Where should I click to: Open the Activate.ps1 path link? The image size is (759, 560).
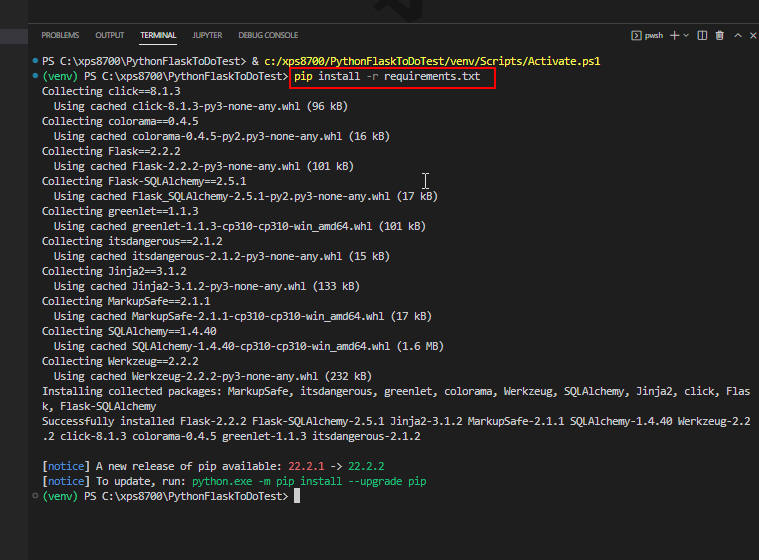coord(432,61)
